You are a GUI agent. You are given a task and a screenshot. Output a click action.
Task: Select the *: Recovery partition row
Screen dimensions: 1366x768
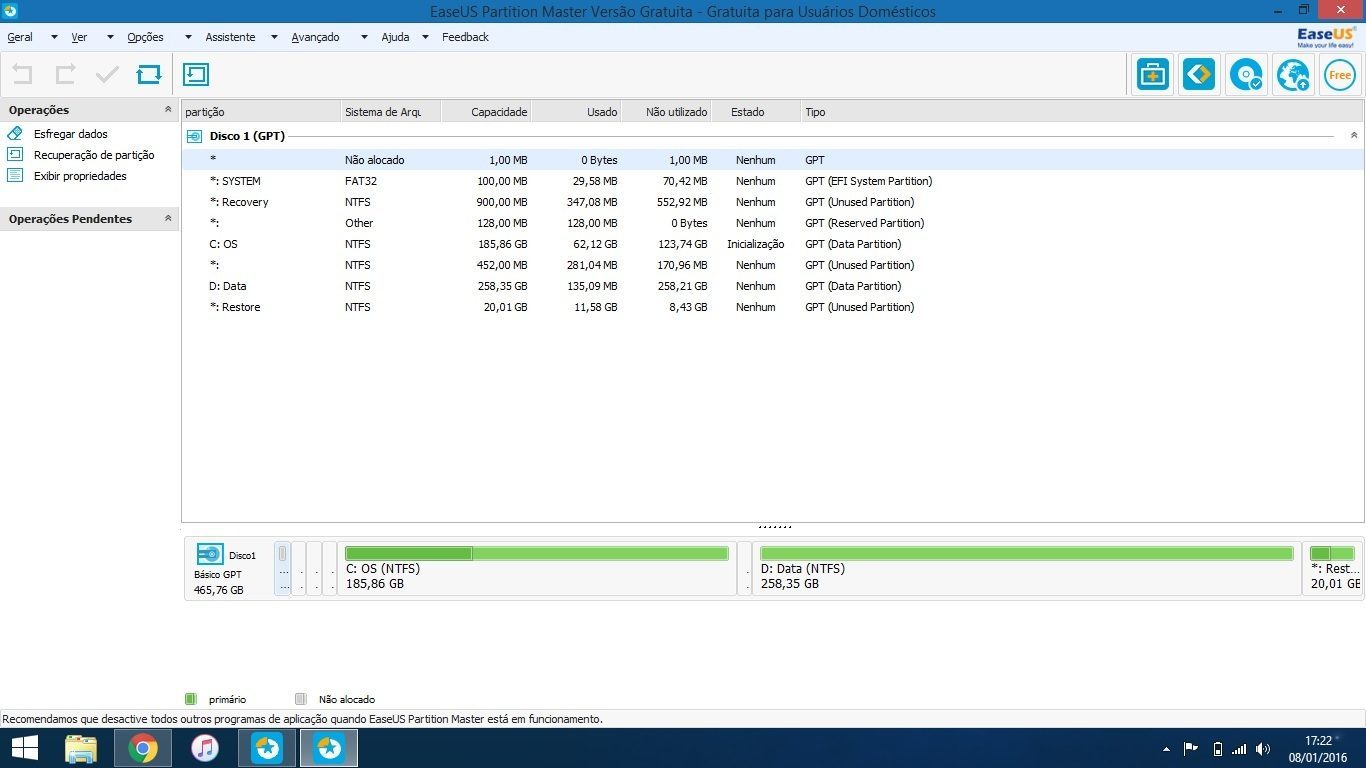[772, 202]
